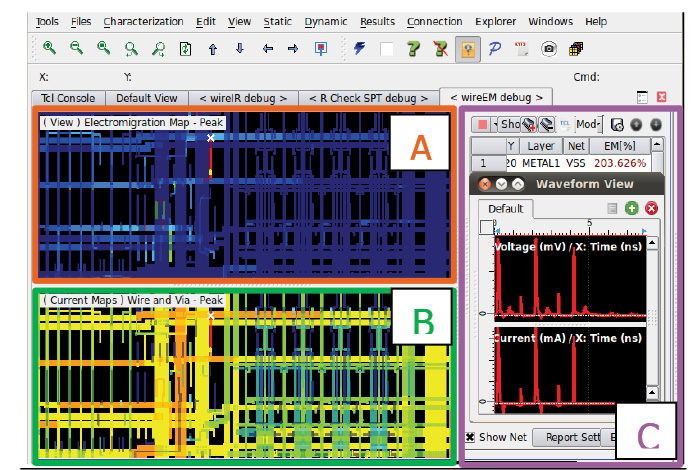Click the Sho button in EM panel
This screenshot has height=470, width=692.
coord(511,124)
